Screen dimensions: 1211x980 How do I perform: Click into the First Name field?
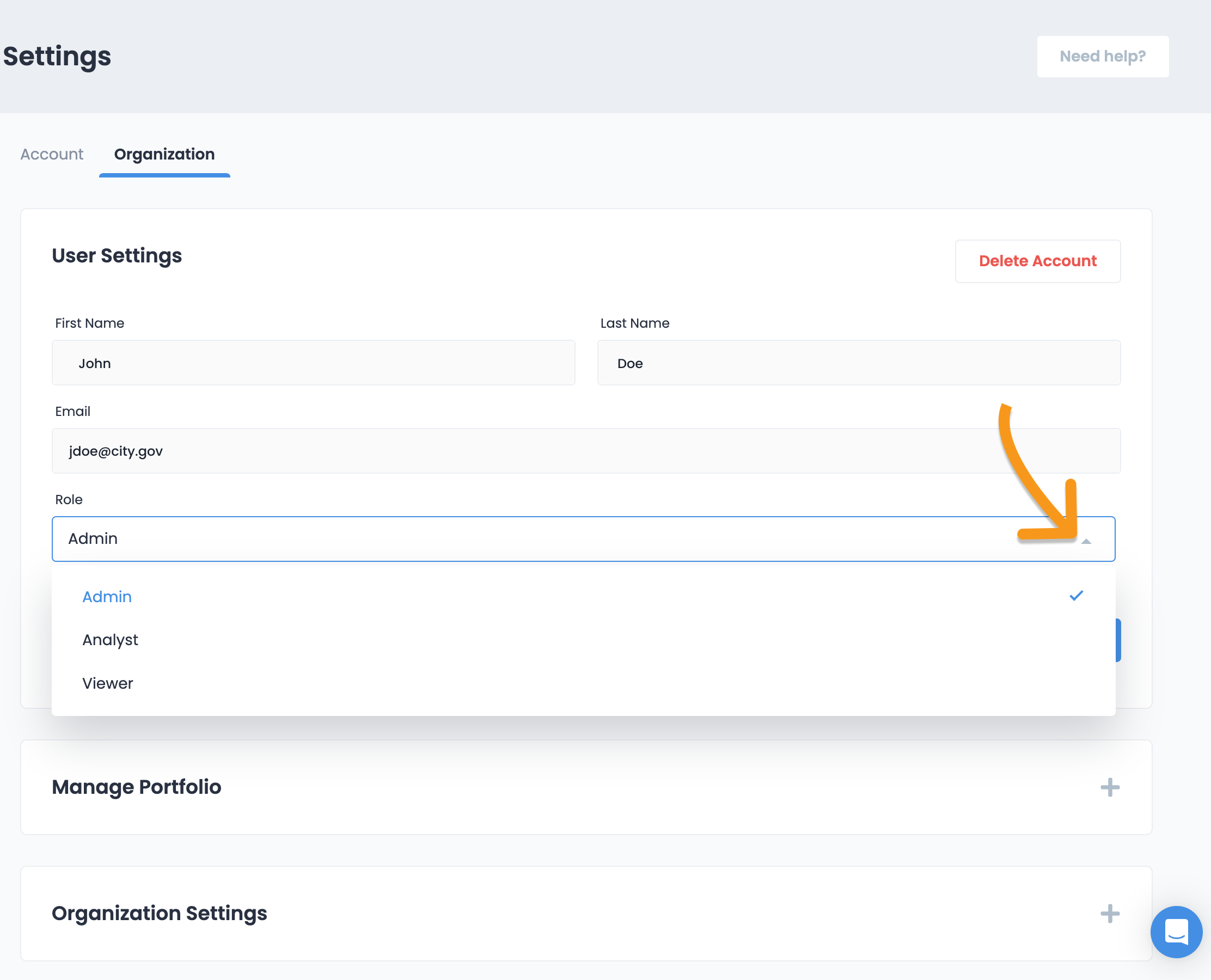coord(313,363)
